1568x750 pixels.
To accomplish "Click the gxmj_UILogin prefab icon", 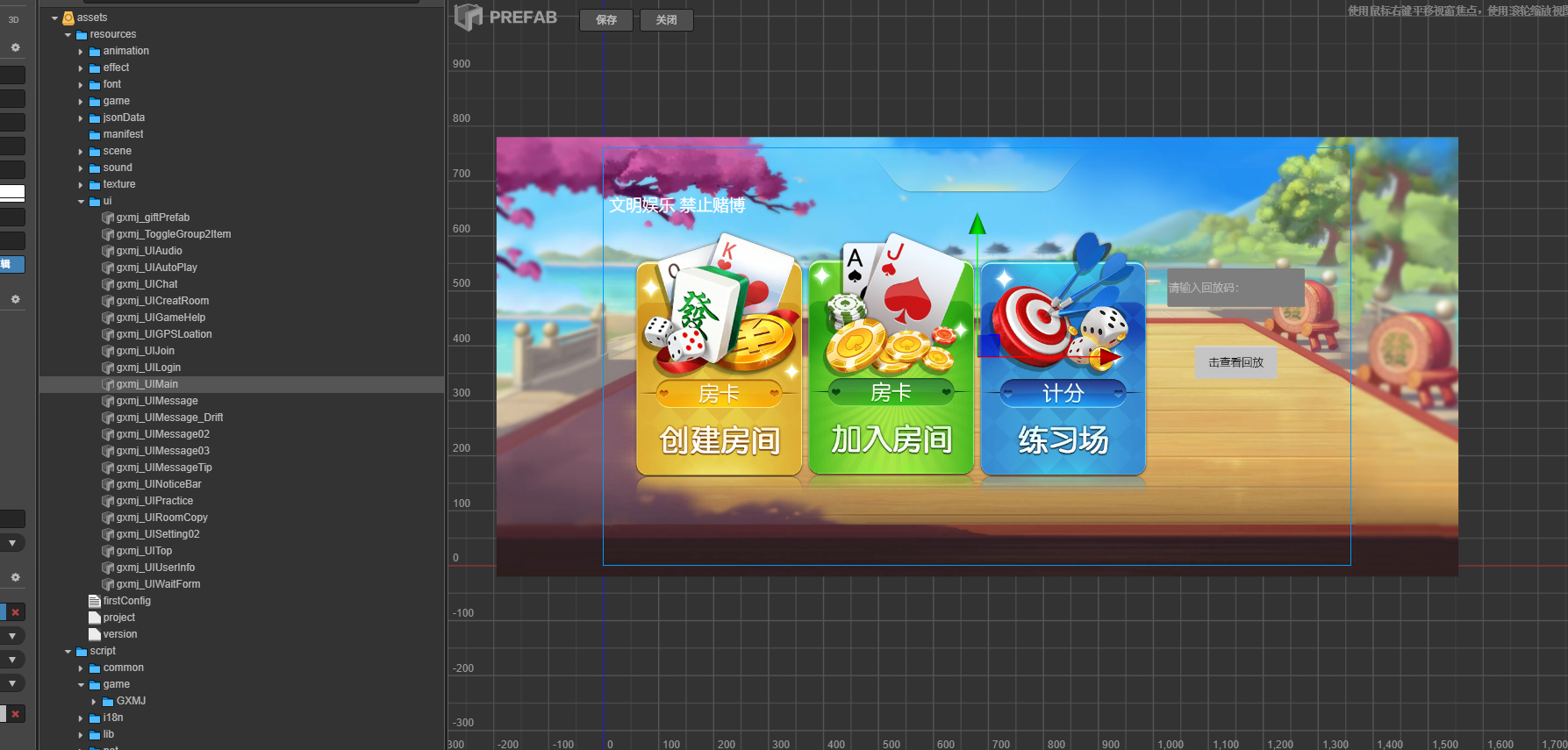I will coord(108,368).
